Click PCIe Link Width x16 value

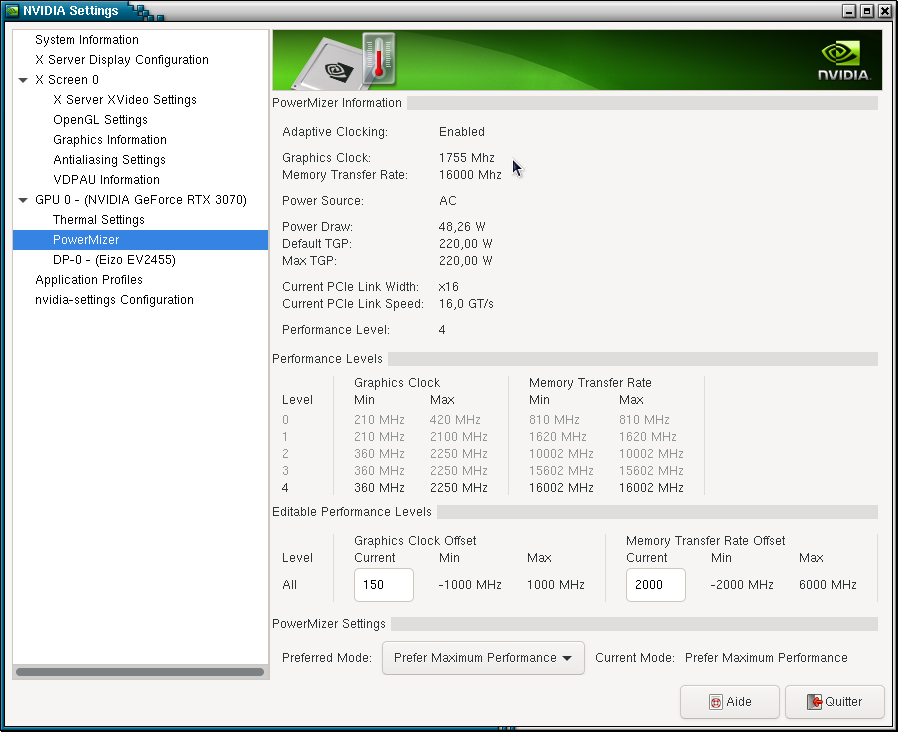point(448,287)
